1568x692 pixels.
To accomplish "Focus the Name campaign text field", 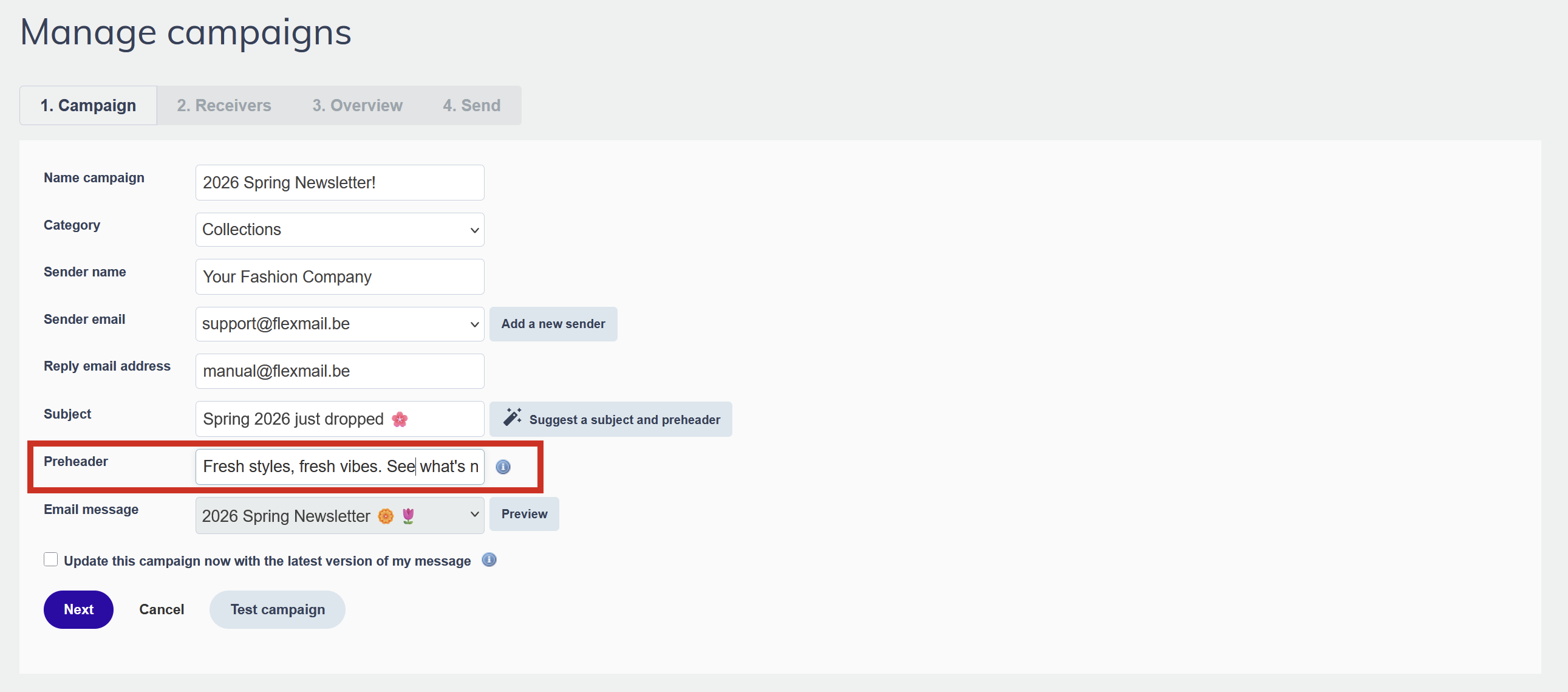I will pos(339,183).
